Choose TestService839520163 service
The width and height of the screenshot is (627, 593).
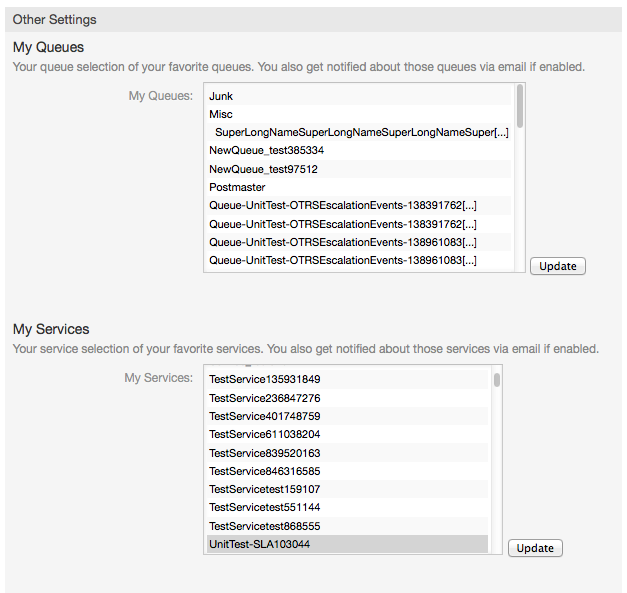click(x=264, y=453)
